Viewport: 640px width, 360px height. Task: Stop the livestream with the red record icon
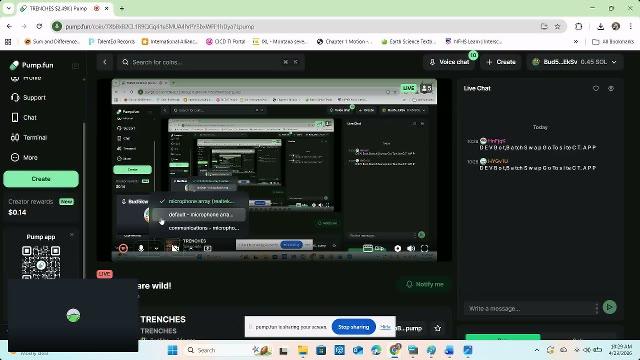[x=123, y=248]
